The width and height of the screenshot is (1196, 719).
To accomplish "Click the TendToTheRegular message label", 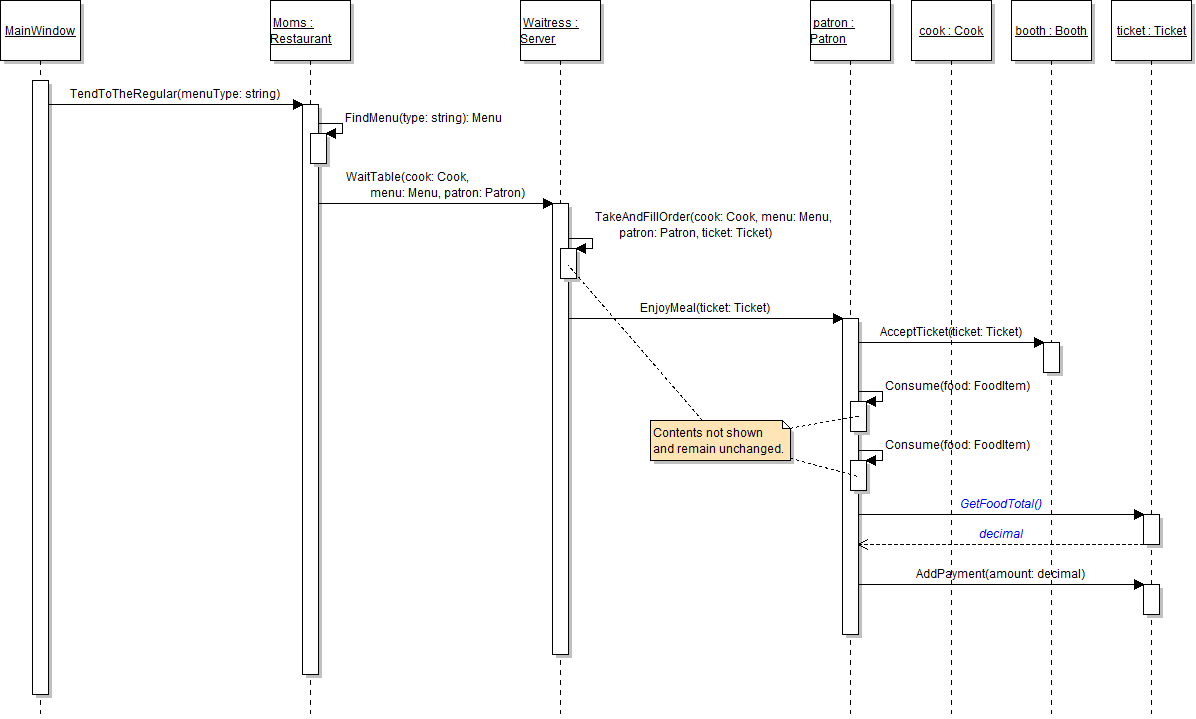I will [x=174, y=94].
